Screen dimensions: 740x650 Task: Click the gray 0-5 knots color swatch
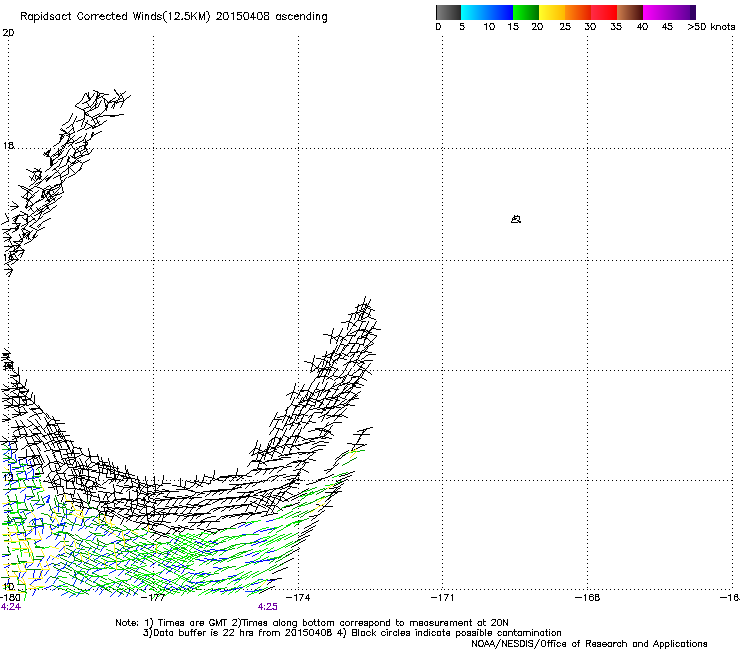pos(448,12)
